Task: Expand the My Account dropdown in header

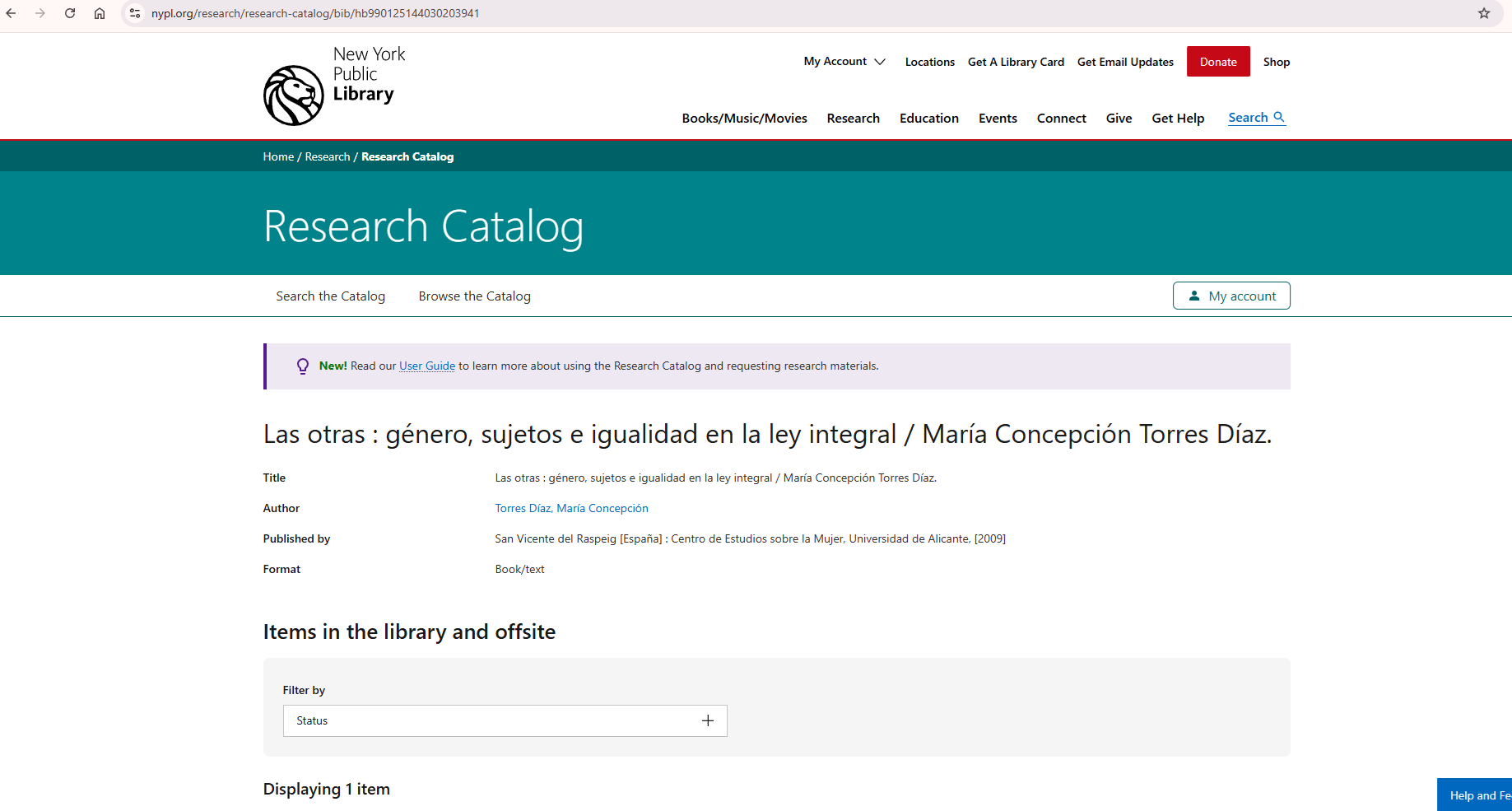Action: point(844,62)
